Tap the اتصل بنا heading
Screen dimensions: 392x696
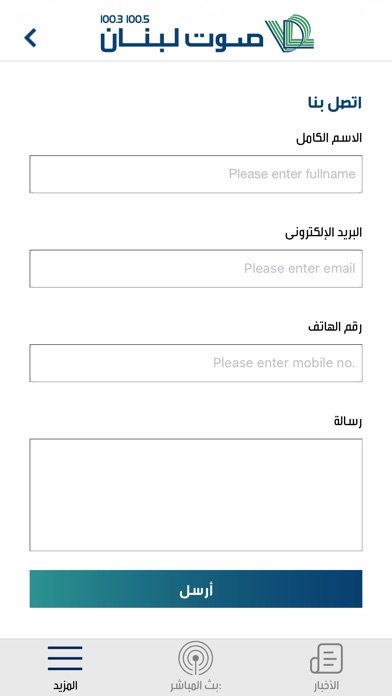335,103
